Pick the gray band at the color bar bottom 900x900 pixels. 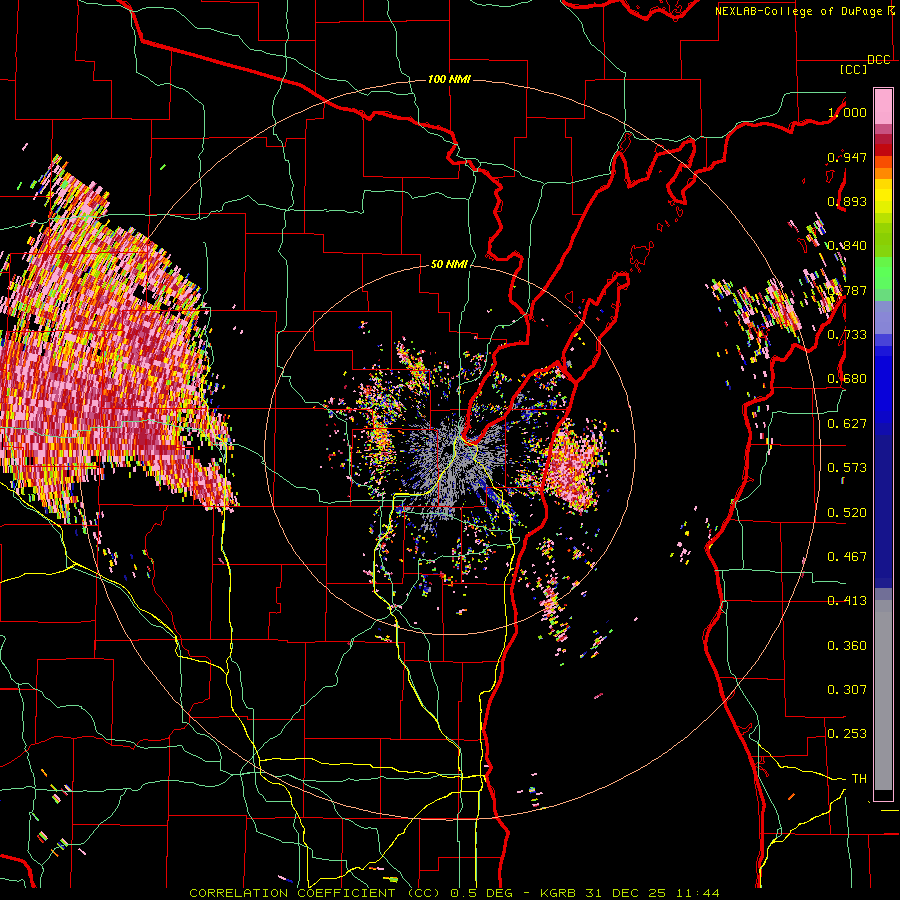coord(883,695)
